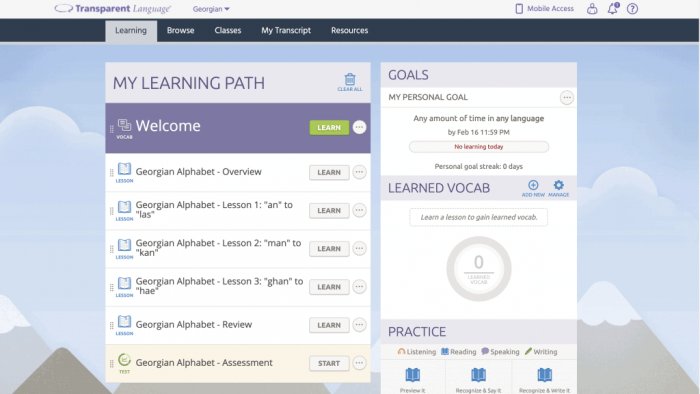Click the Georgian Alphabet - Review title

pos(194,324)
